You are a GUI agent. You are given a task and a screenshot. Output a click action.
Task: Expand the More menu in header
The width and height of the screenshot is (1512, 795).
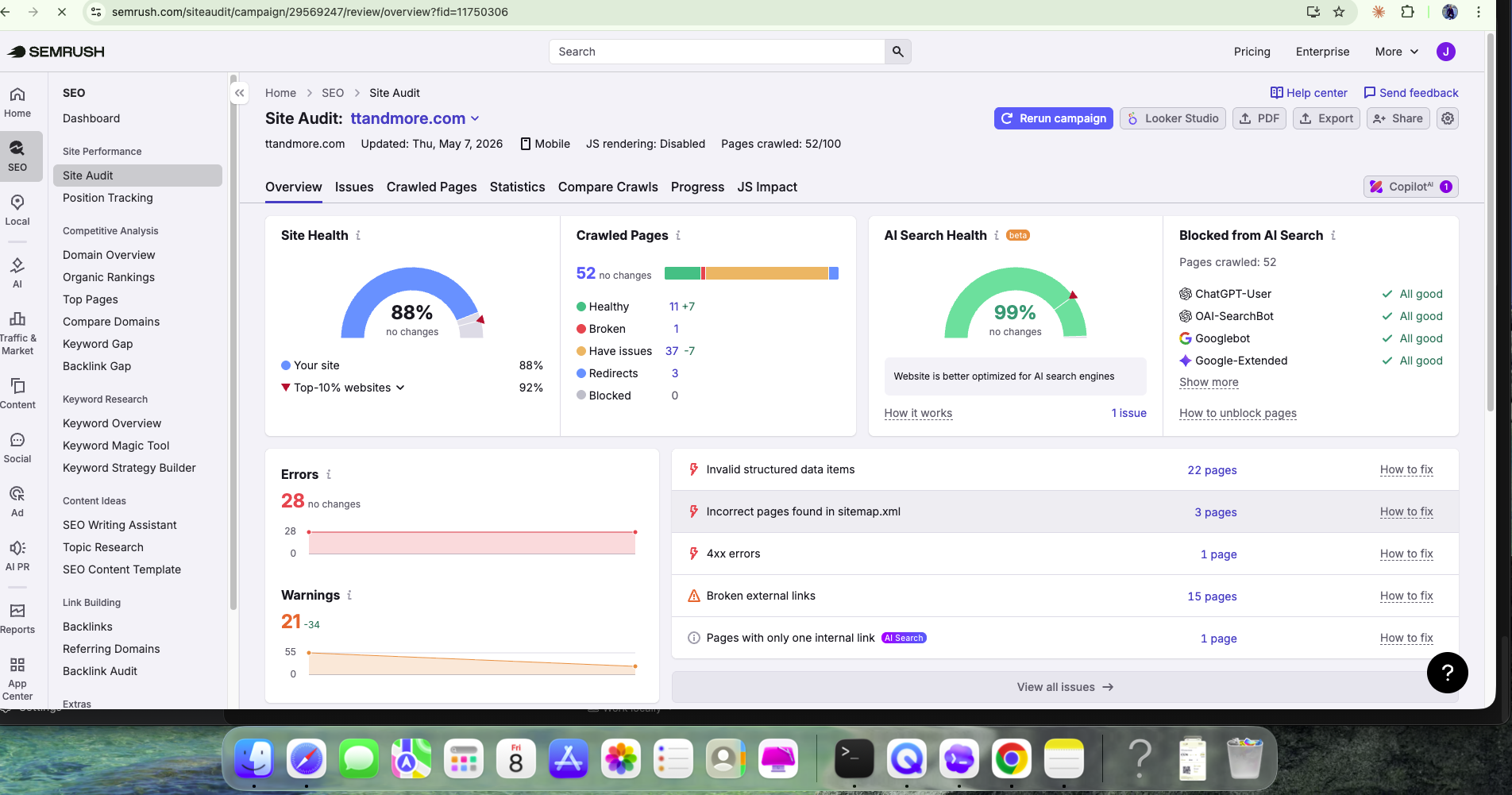(1396, 52)
